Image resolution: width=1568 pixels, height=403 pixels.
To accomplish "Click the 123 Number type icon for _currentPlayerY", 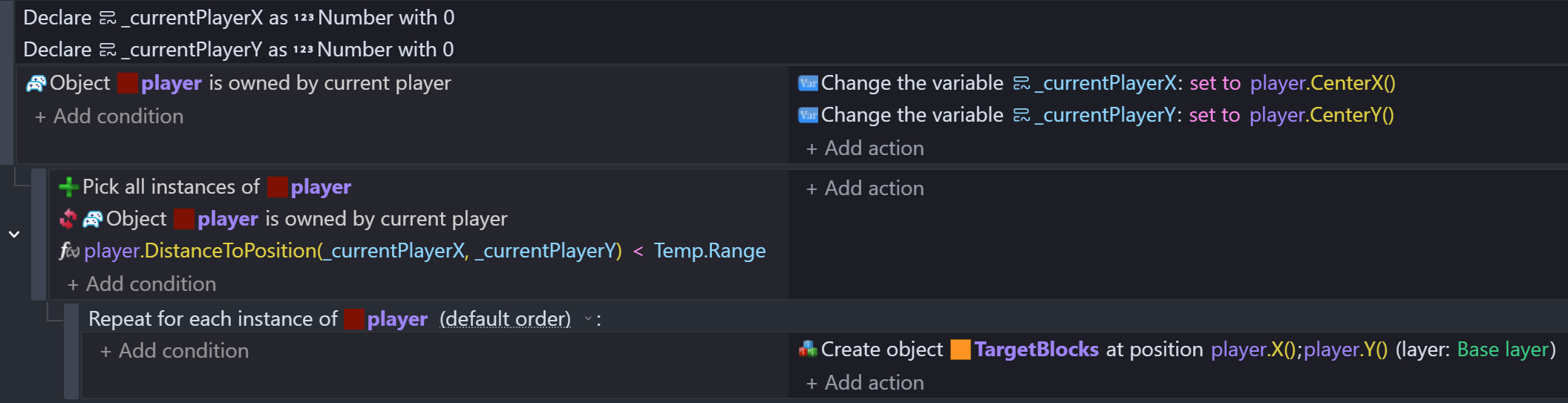I will pos(303,50).
